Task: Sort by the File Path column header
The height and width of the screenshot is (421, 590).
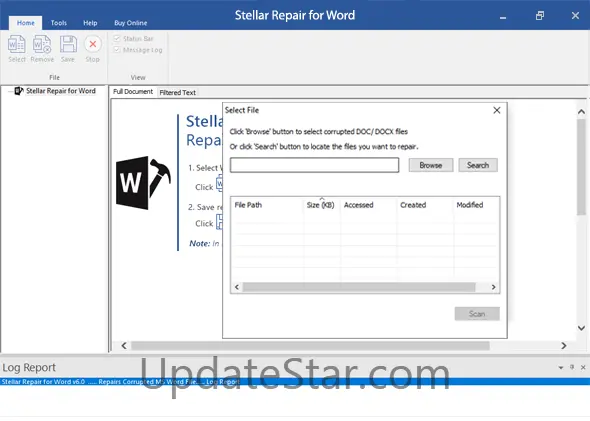Action: point(267,205)
